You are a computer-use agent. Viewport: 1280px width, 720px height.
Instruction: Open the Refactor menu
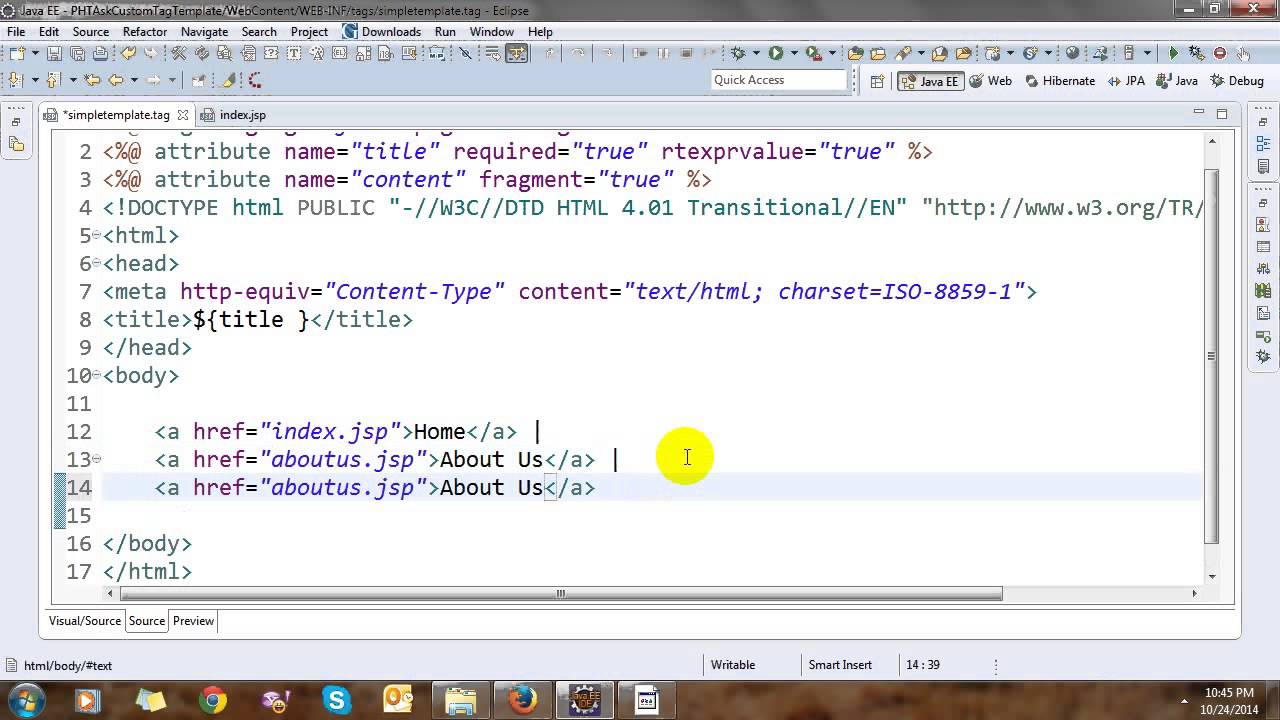pyautogui.click(x=145, y=31)
